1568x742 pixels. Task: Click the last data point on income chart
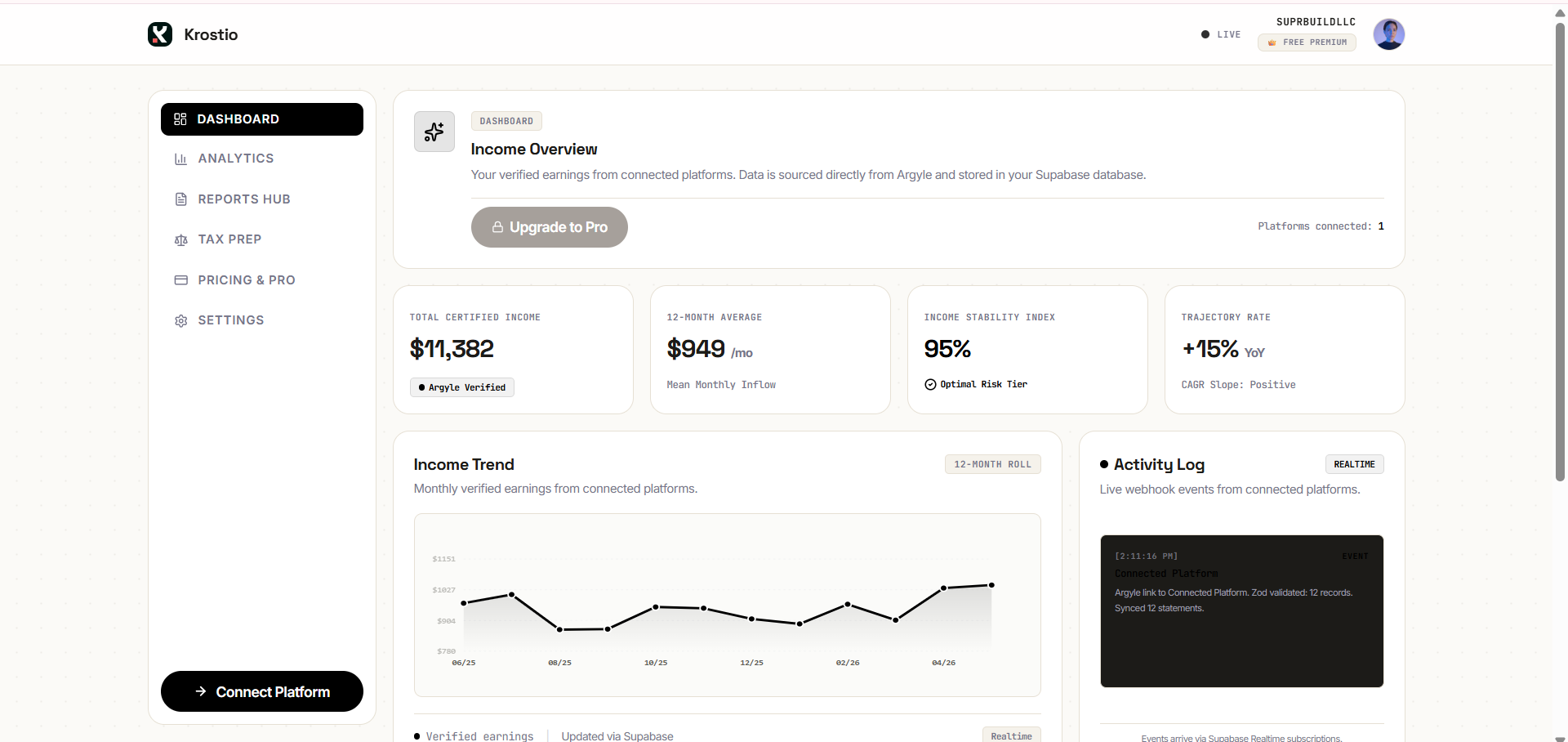(x=991, y=585)
